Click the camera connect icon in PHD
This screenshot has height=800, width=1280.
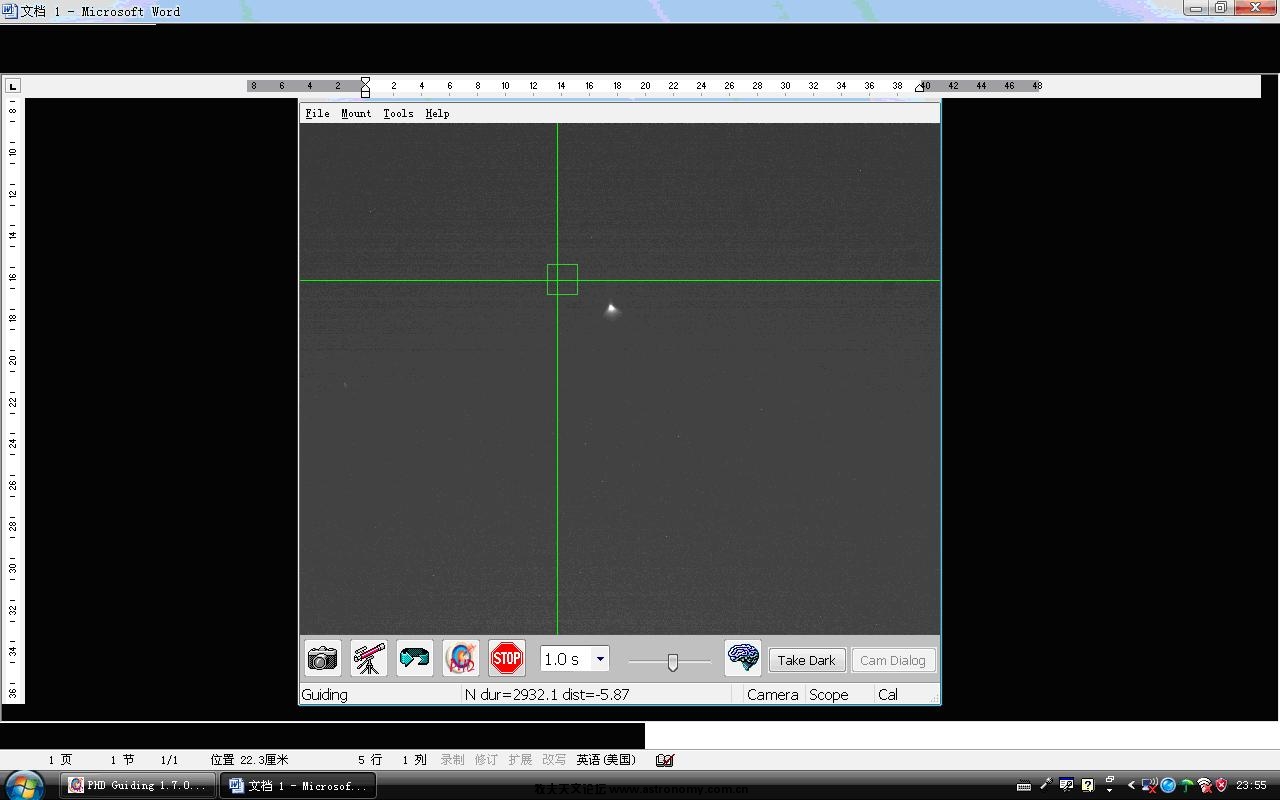coord(323,658)
